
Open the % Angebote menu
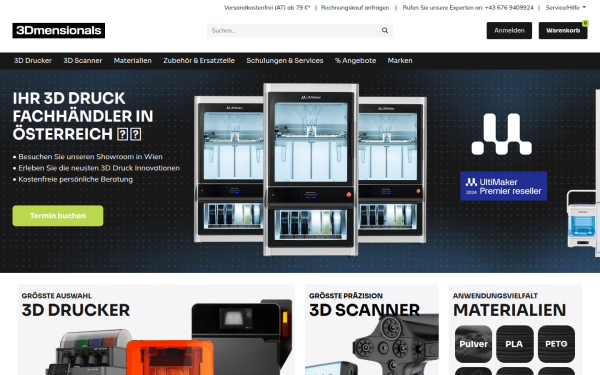click(355, 60)
